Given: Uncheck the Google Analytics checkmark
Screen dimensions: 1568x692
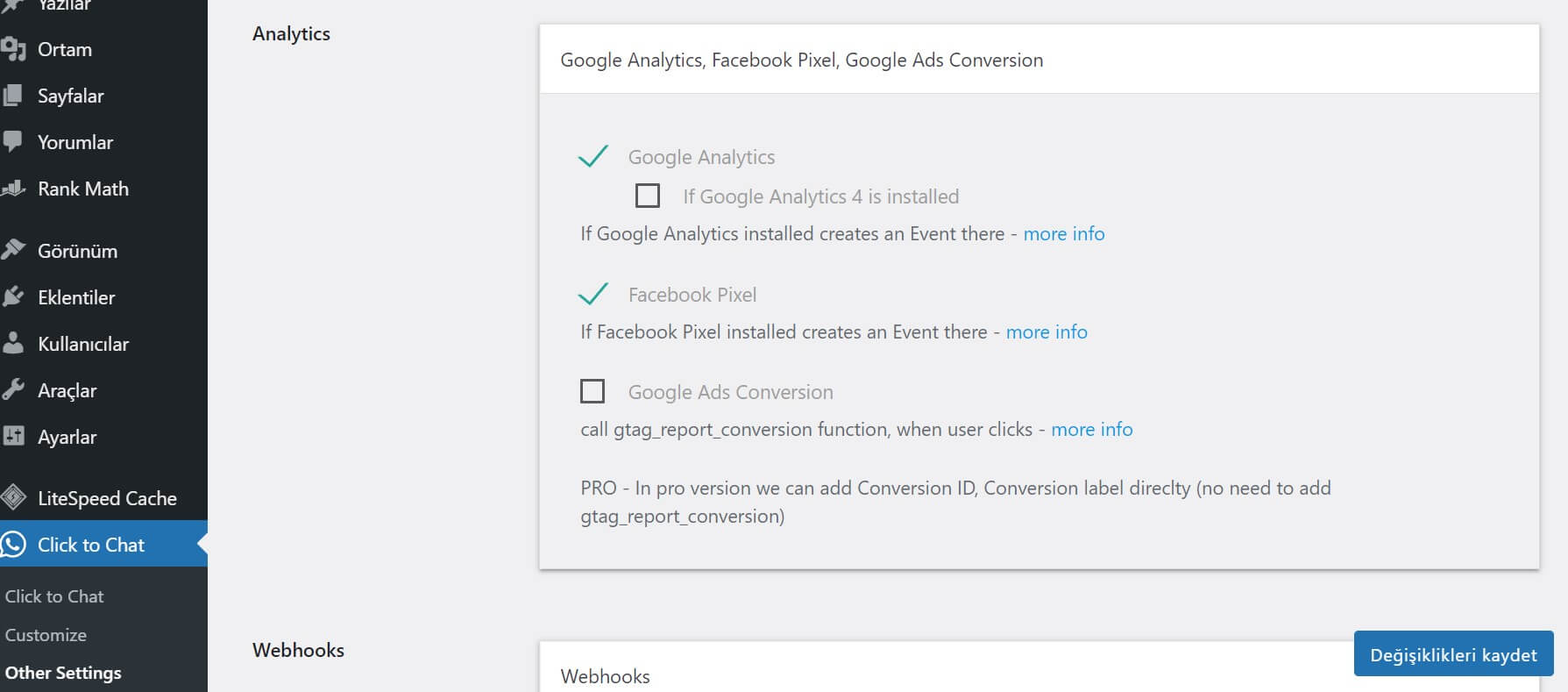Looking at the screenshot, I should [x=593, y=157].
